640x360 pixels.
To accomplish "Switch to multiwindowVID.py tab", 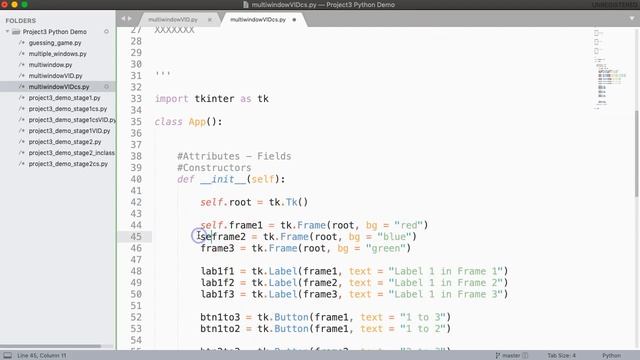I will 173,20.
